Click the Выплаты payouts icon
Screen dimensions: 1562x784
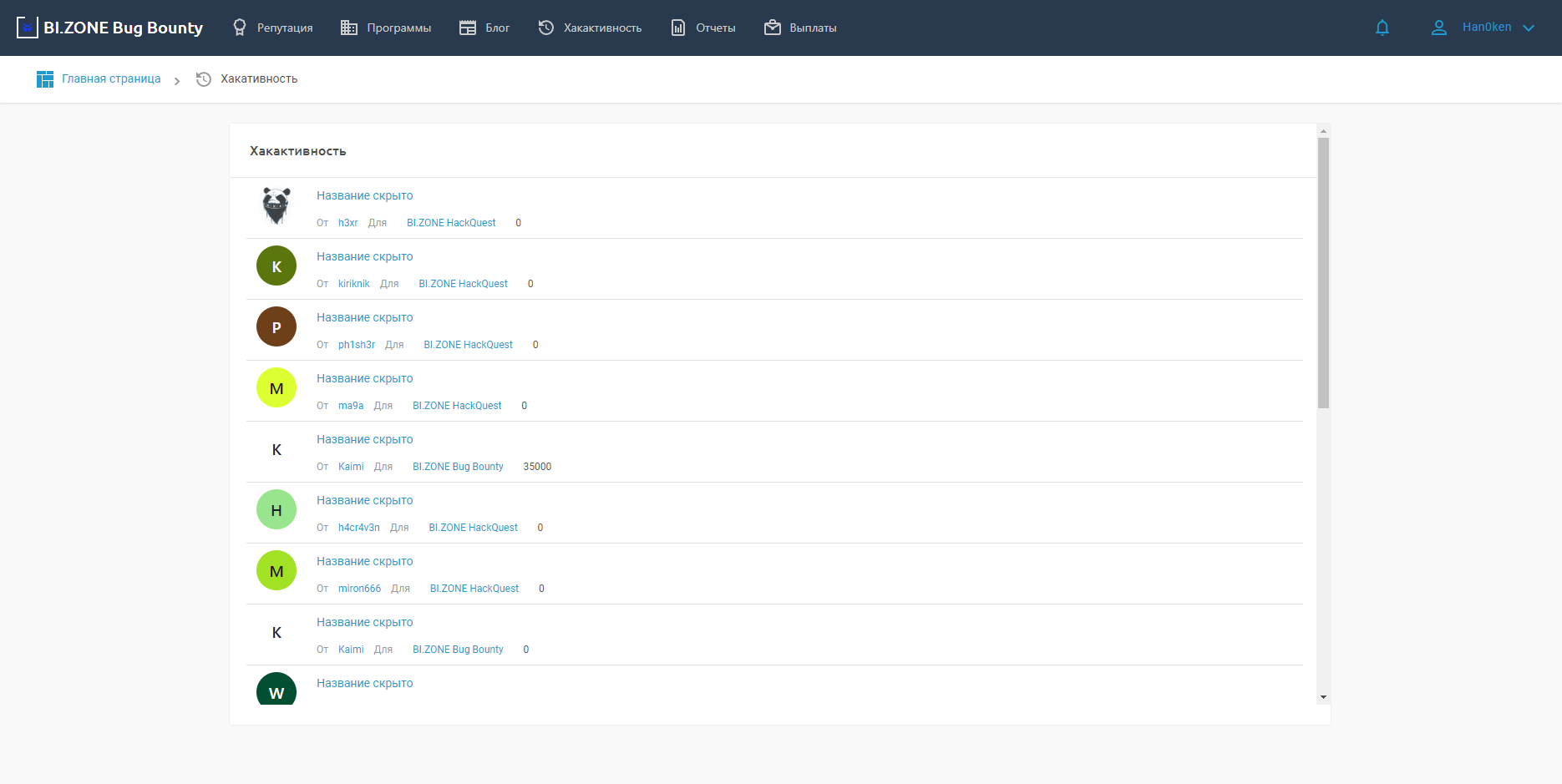[x=773, y=28]
